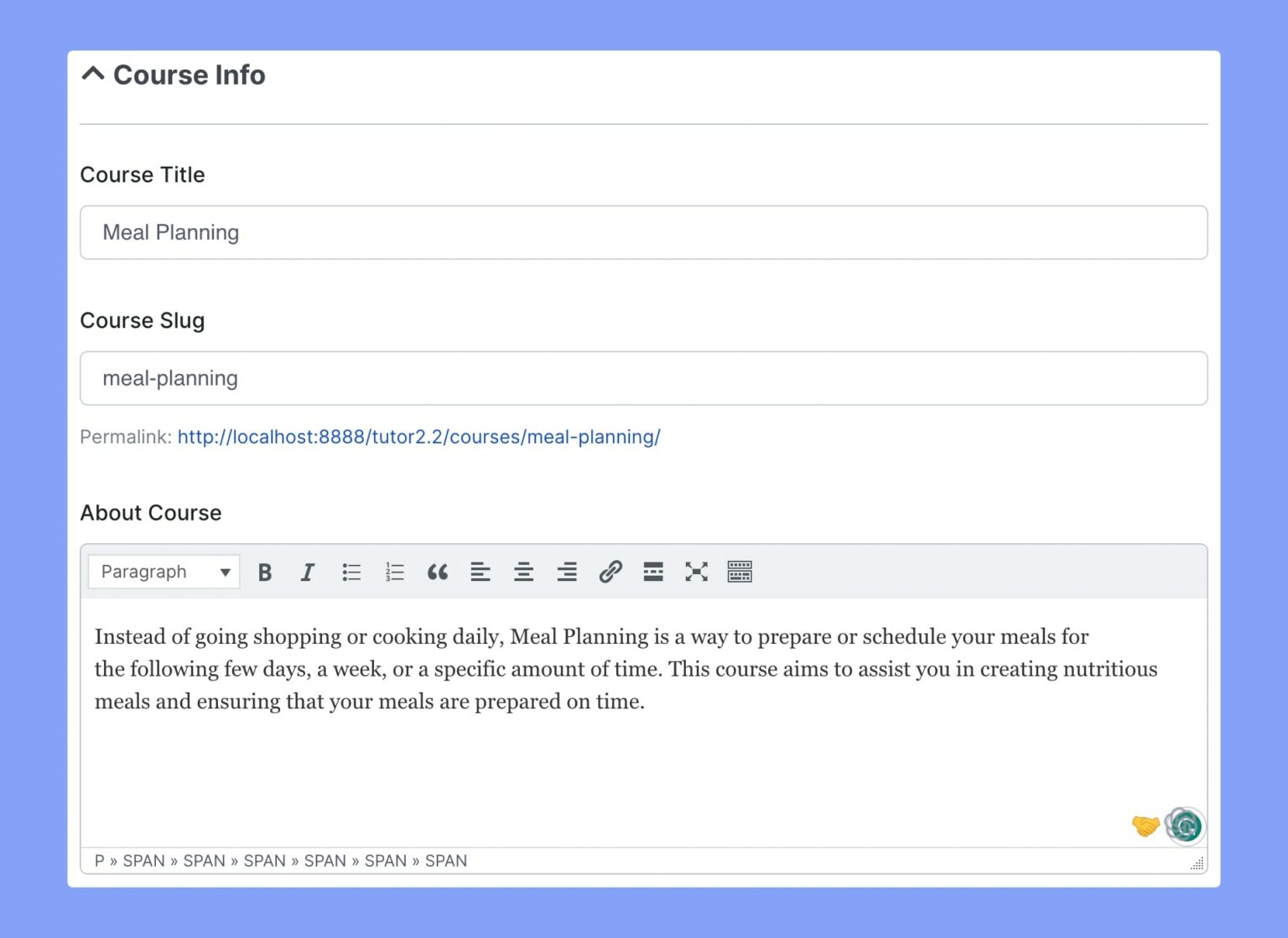Image resolution: width=1288 pixels, height=938 pixels.
Task: Add a blockquote to the description
Action: click(438, 572)
